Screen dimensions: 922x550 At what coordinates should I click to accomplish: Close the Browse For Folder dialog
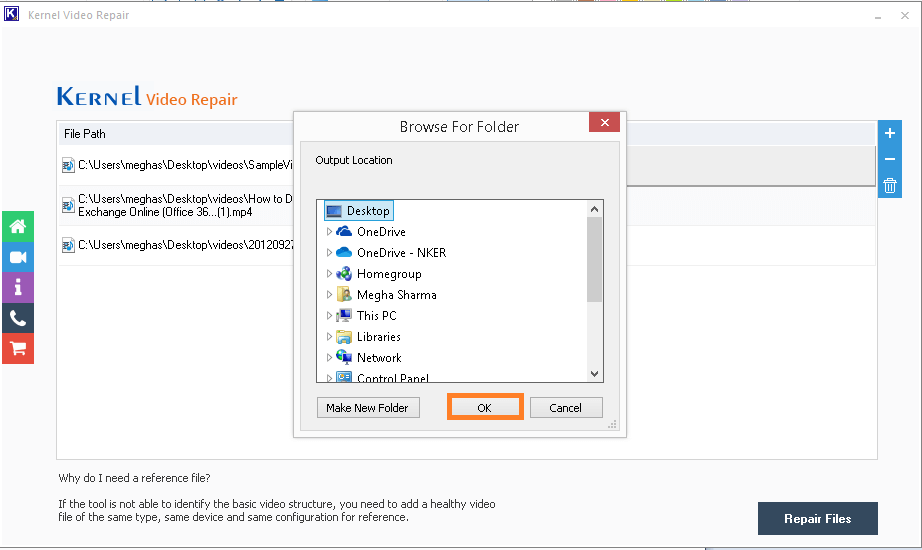pos(604,122)
